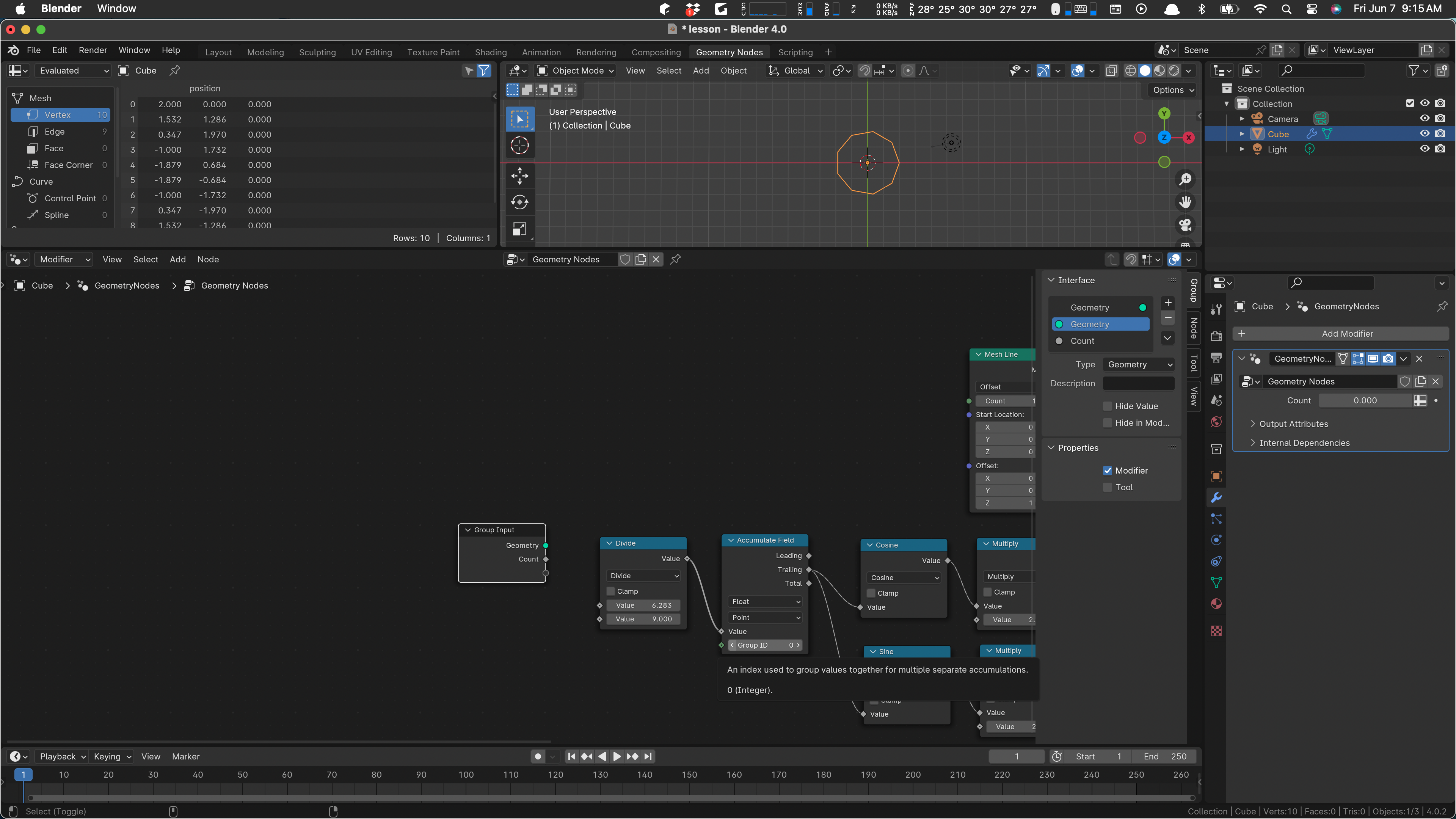Pin the node tree with pin icon
The image size is (1456, 819).
pyautogui.click(x=675, y=259)
